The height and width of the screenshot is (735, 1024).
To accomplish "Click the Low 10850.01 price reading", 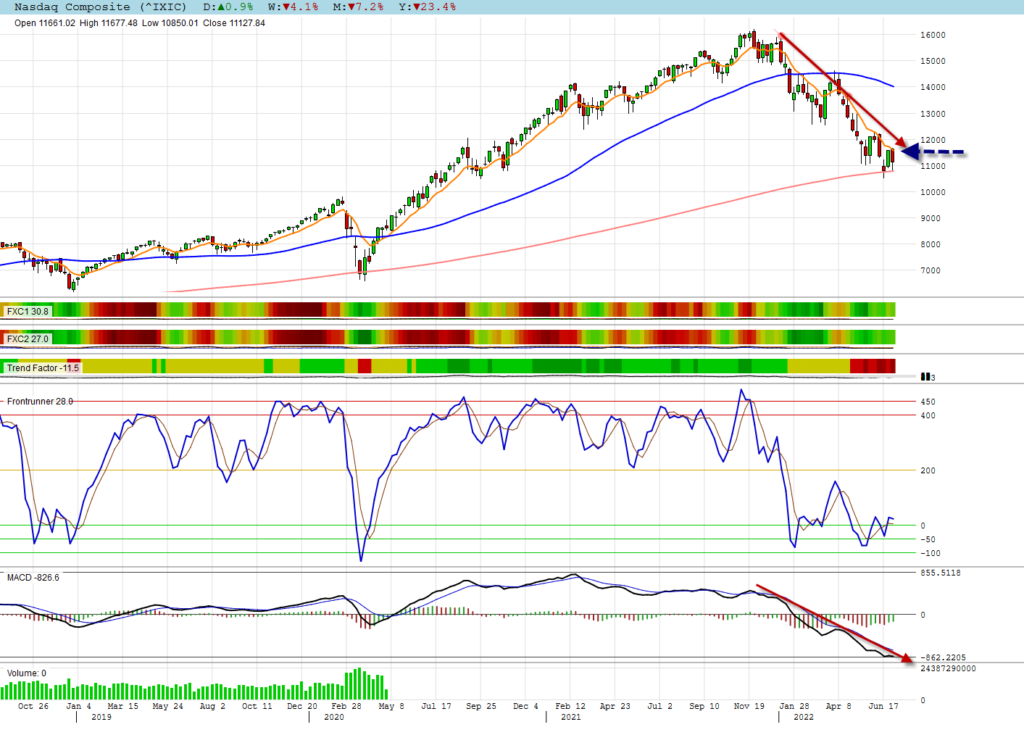I will pos(170,23).
